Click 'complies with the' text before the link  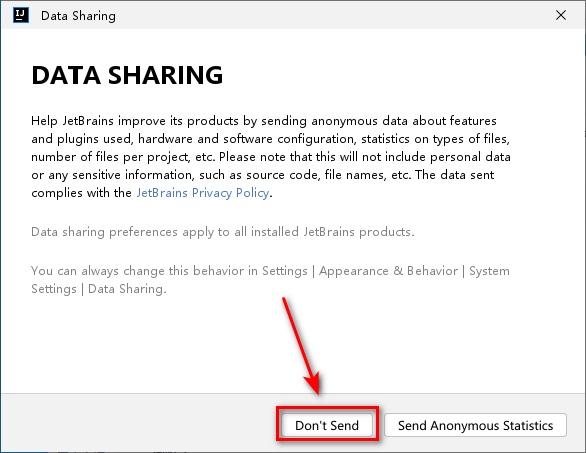click(81, 193)
